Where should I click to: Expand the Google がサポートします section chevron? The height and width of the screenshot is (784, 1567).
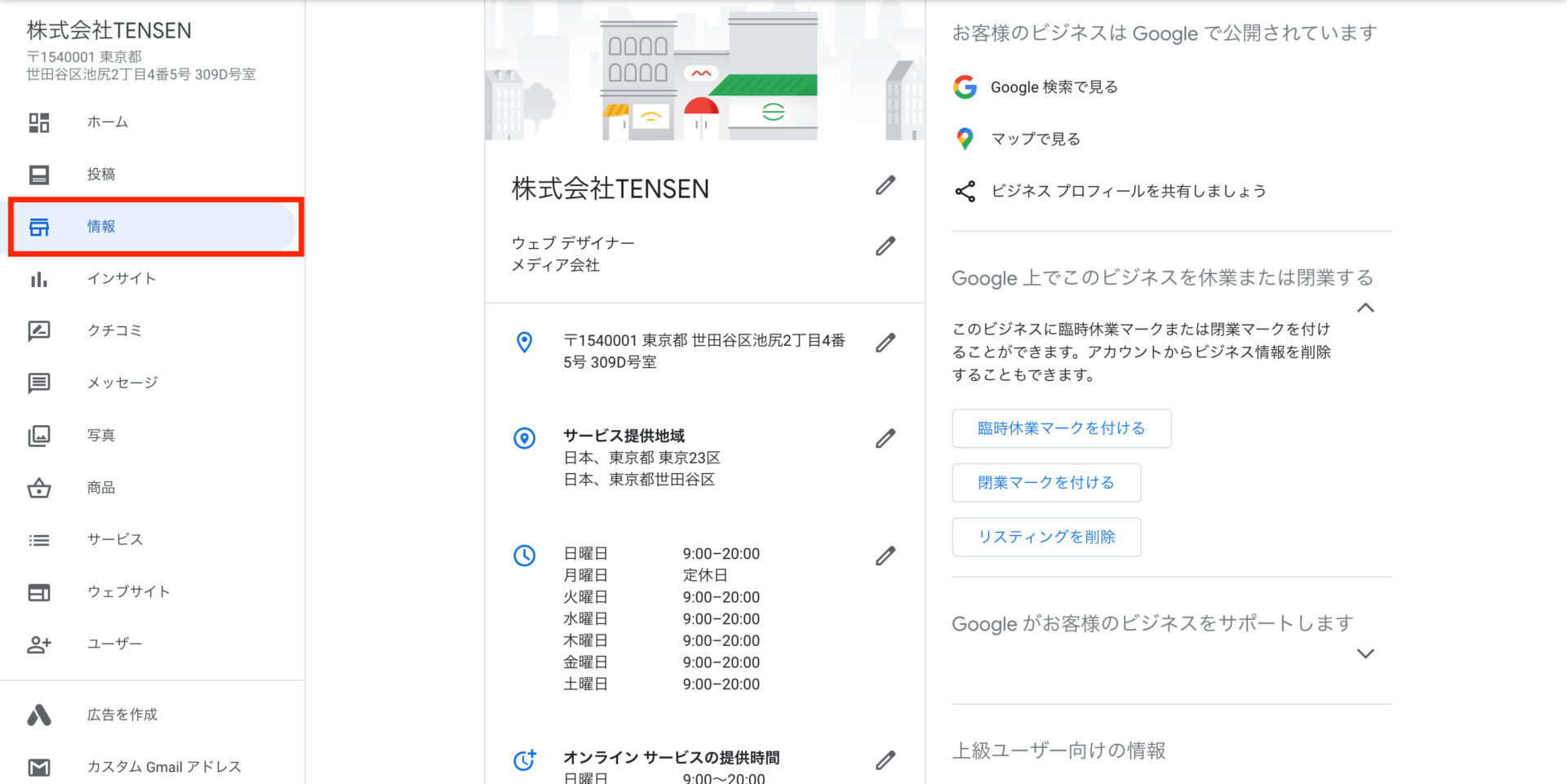click(x=1365, y=653)
